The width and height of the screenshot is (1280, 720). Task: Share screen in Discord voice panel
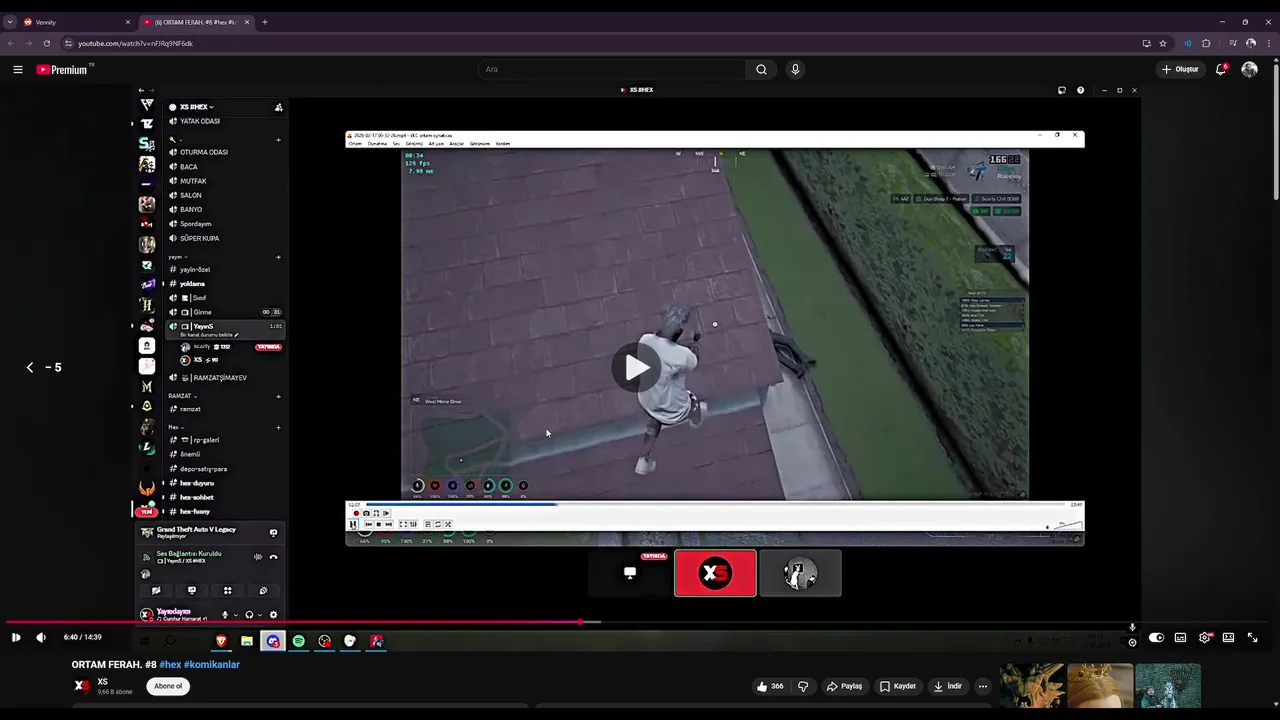pyautogui.click(x=192, y=590)
